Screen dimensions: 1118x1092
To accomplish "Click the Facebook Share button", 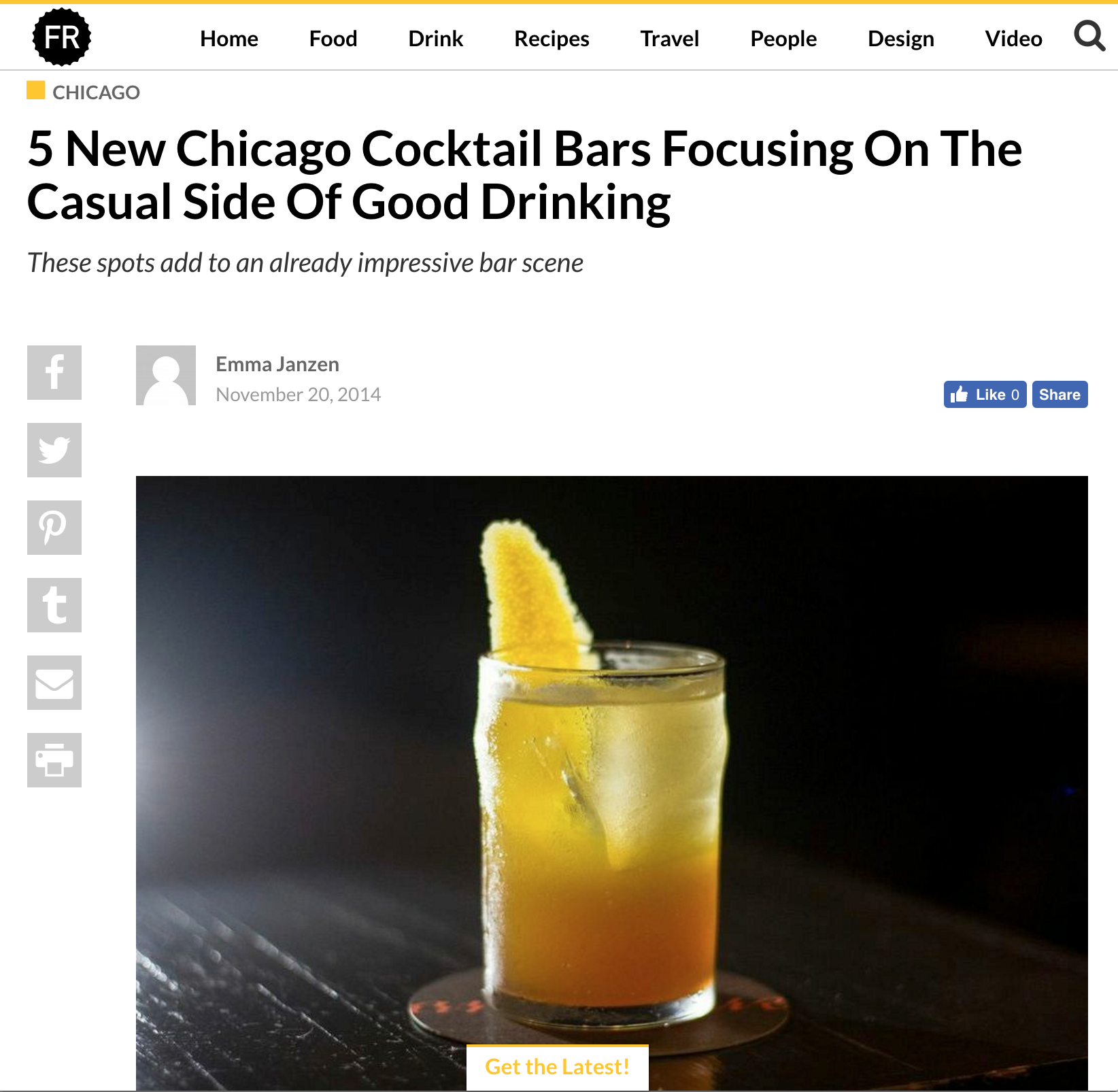I will (1060, 394).
